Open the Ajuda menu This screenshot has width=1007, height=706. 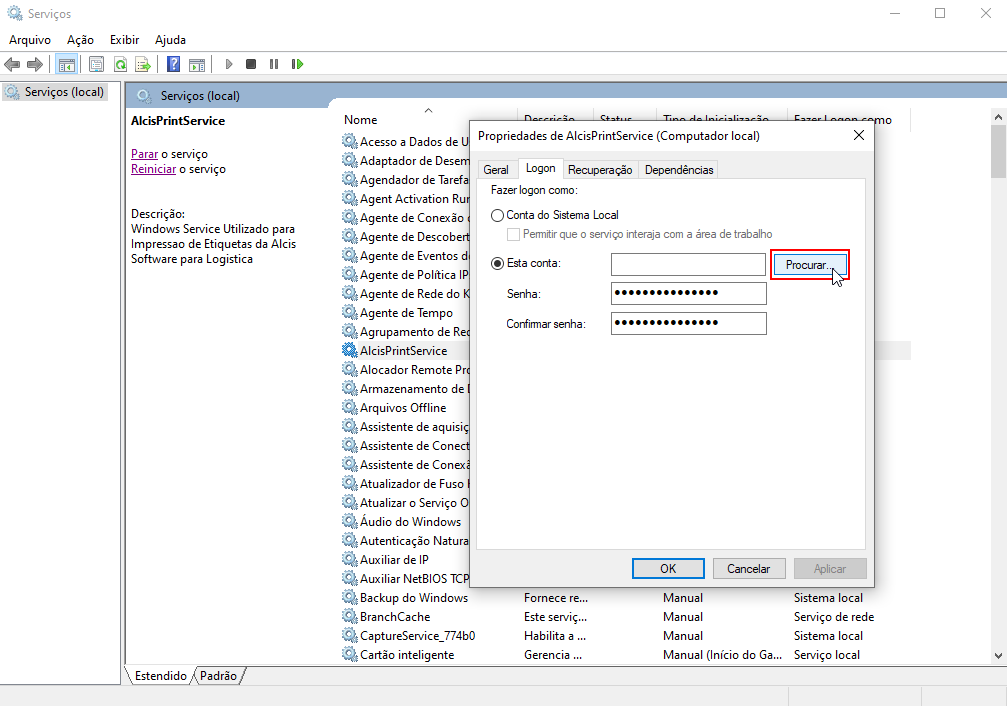170,40
